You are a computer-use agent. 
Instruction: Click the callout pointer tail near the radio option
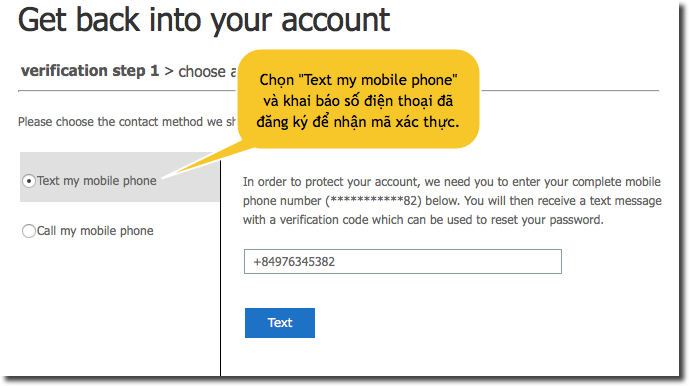207,162
